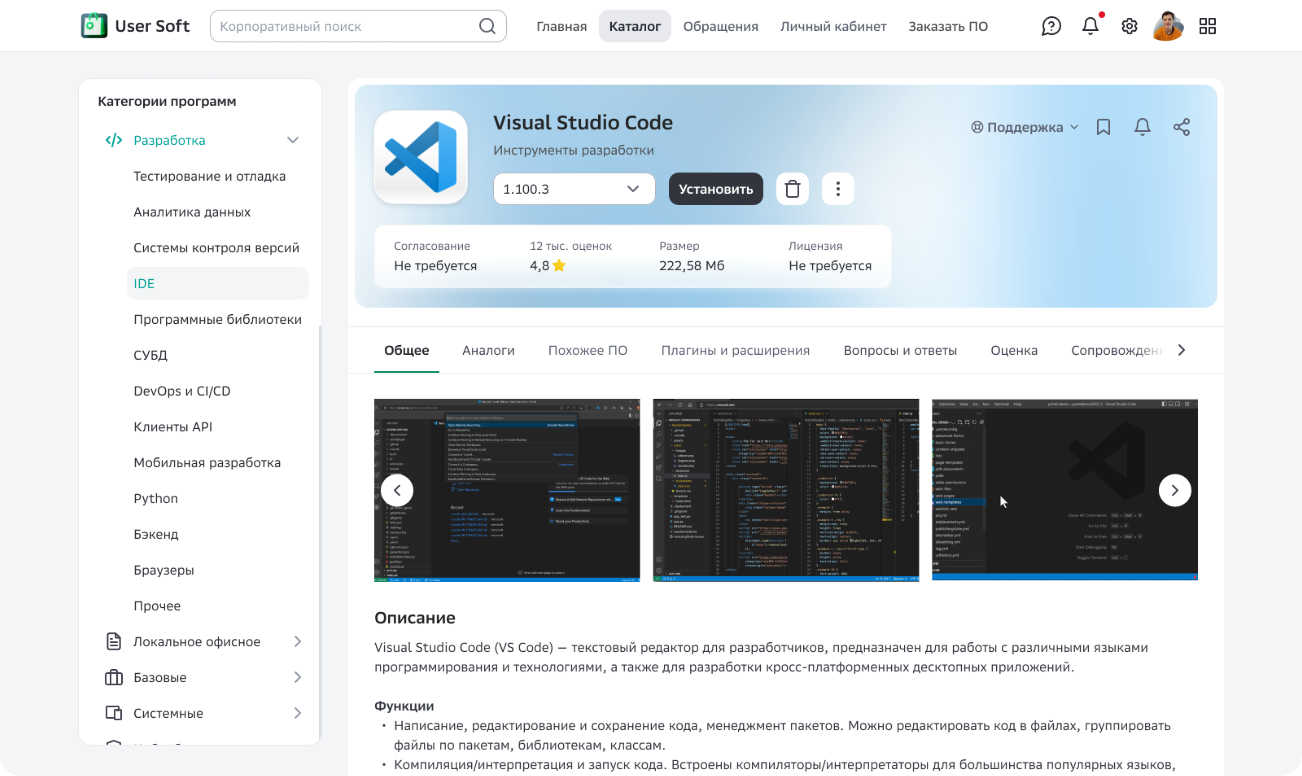Open notifications bell in top bar
1302x776 pixels.
click(1090, 26)
